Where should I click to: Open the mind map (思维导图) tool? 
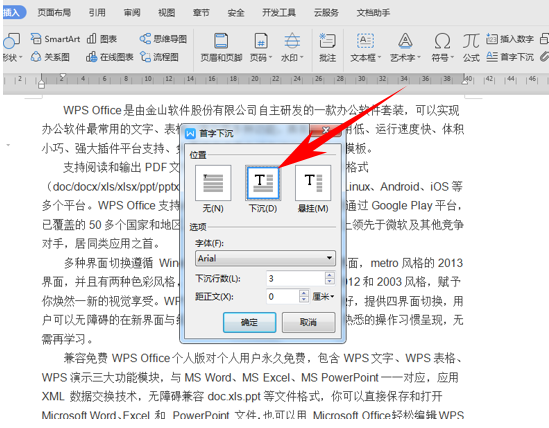pos(163,39)
